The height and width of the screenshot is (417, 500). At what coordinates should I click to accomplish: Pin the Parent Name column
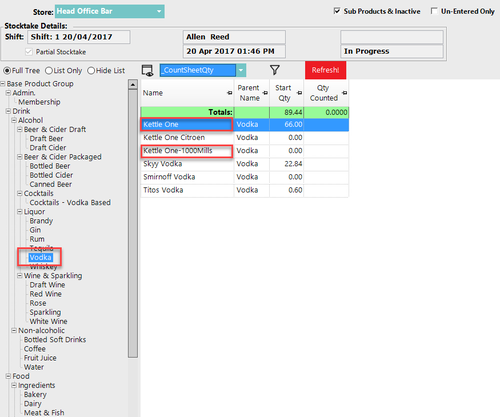tap(265, 93)
